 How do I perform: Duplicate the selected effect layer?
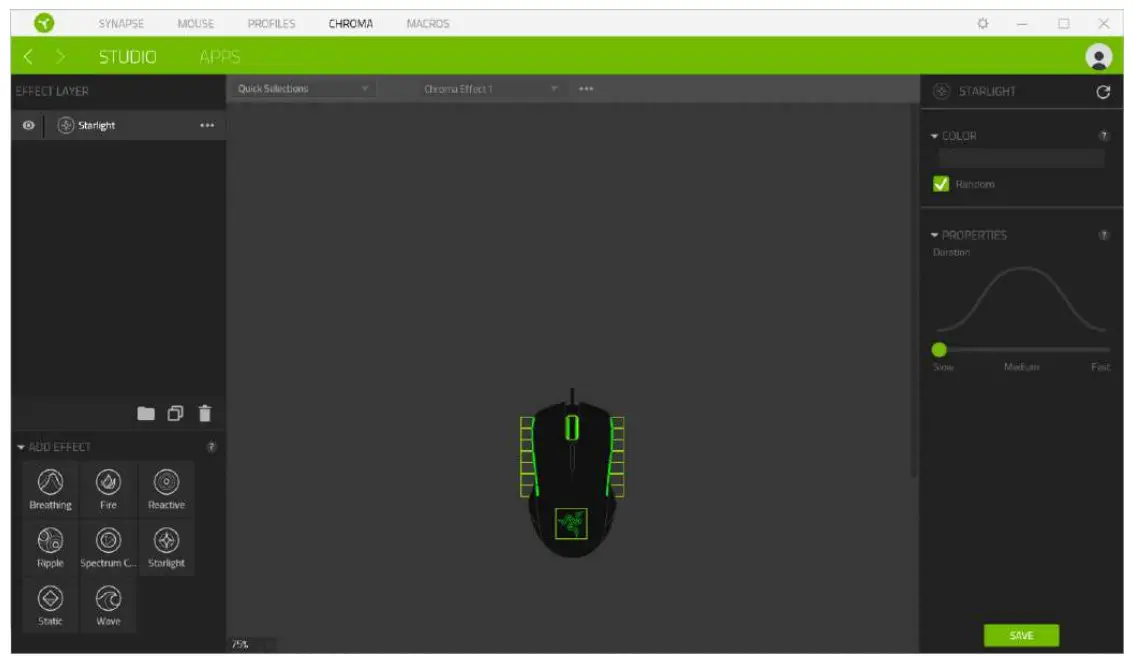pos(176,413)
